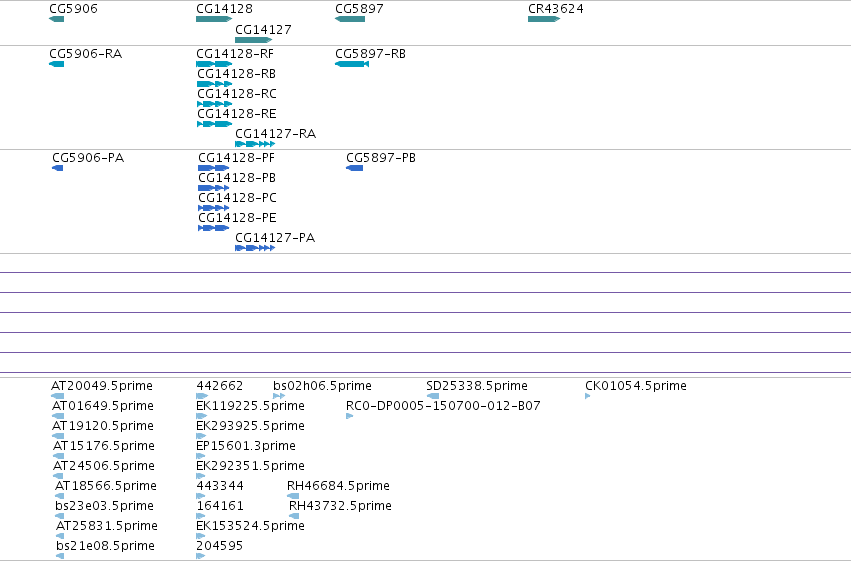Click the 442662 feature

pos(202,396)
